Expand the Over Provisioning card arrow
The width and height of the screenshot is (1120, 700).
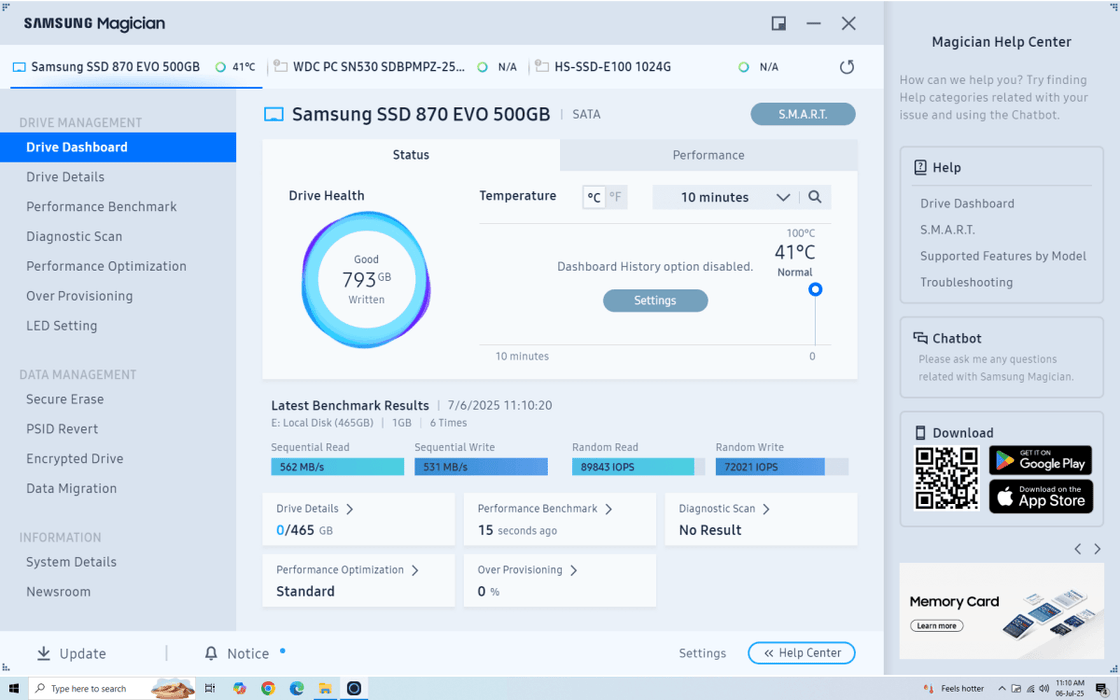[x=574, y=570]
